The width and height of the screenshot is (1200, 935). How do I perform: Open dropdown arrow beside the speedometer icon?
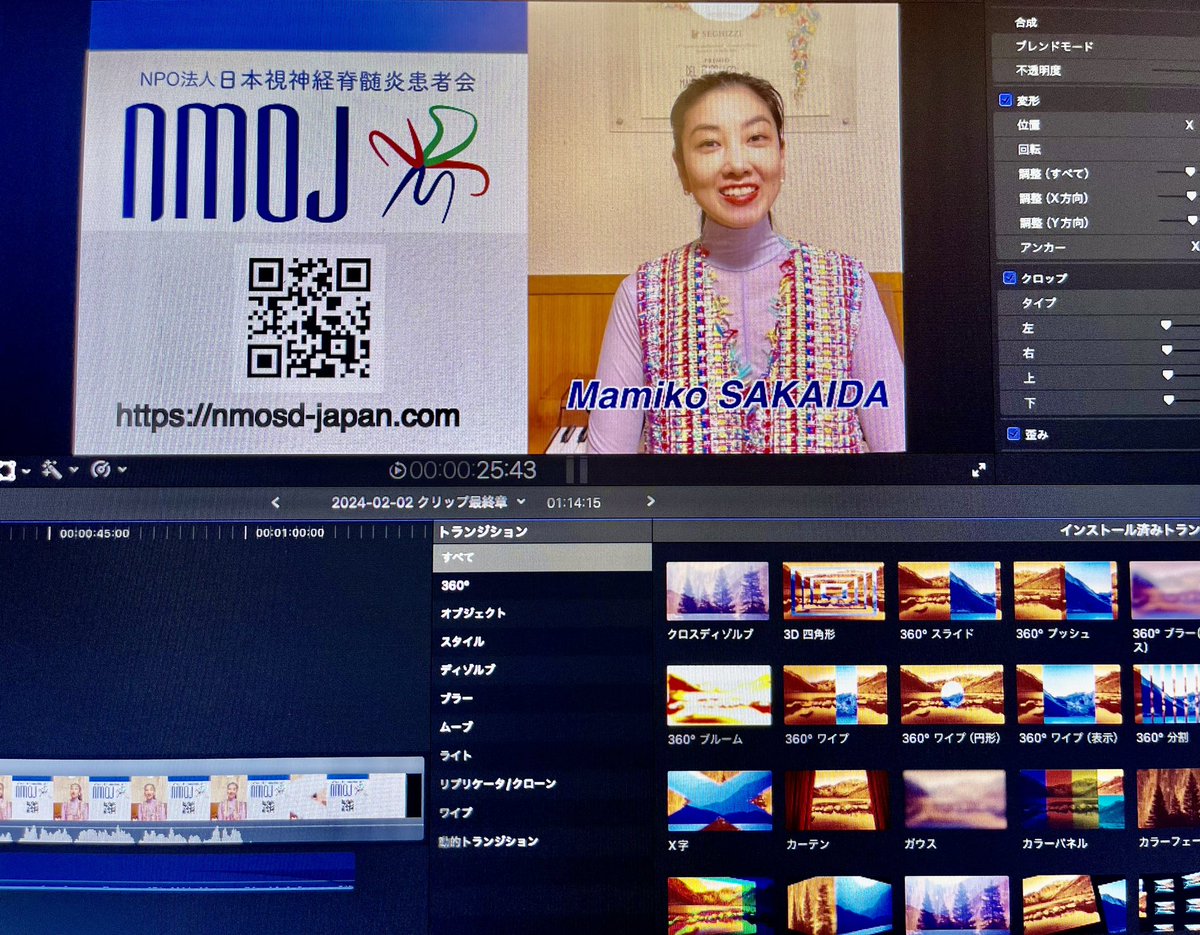click(x=122, y=470)
